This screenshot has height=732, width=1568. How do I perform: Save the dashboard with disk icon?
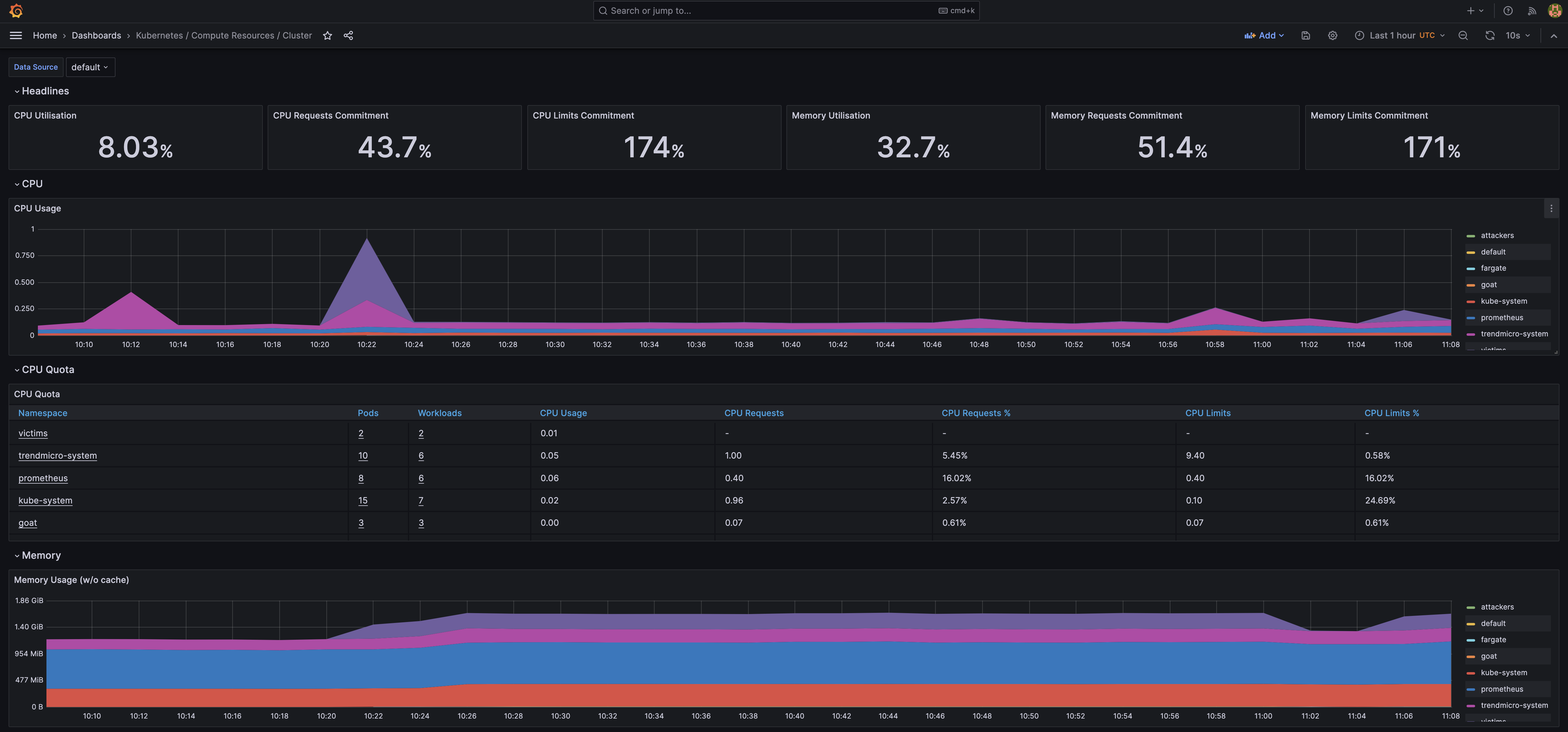click(1306, 35)
